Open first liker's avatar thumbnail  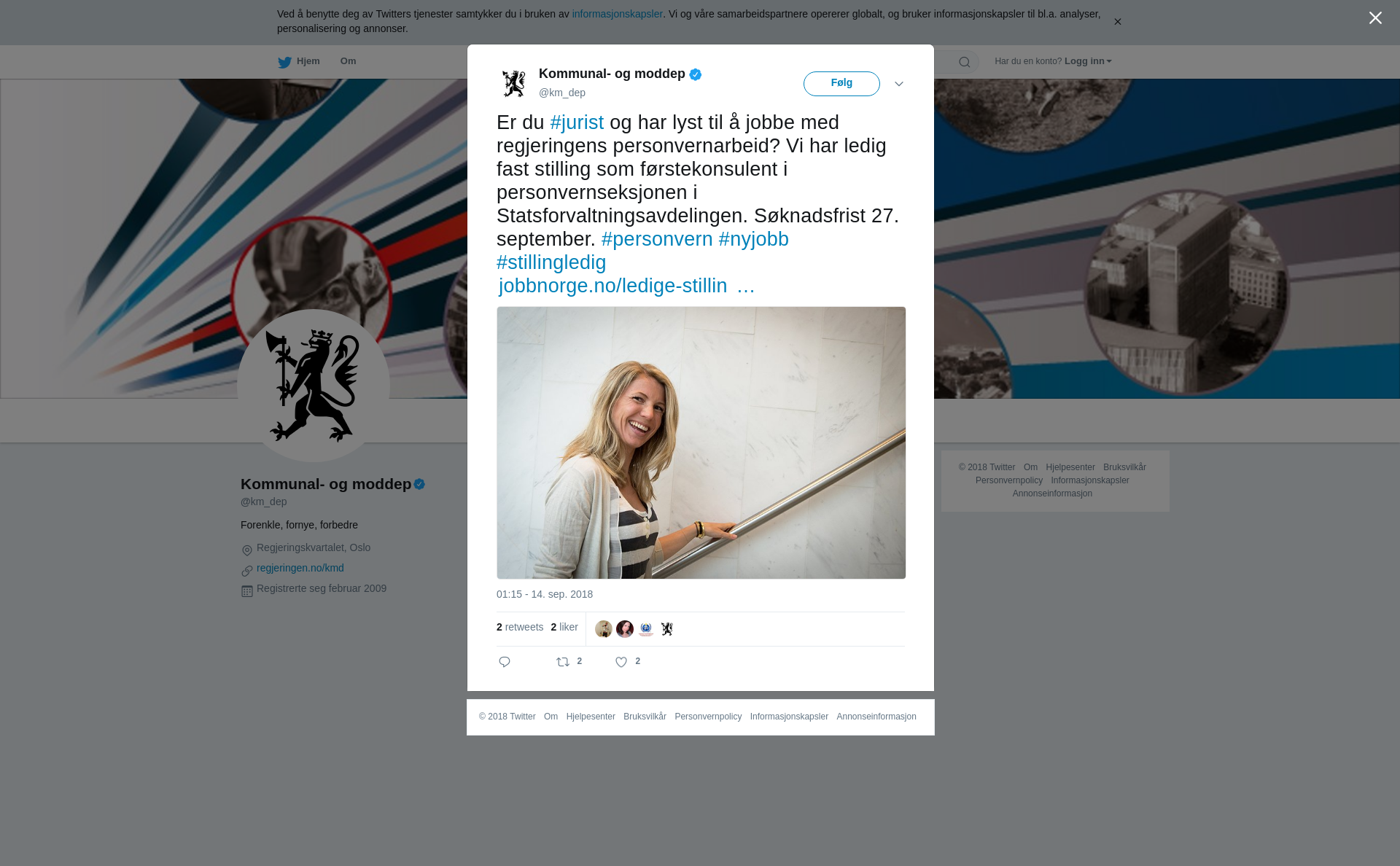click(x=604, y=629)
